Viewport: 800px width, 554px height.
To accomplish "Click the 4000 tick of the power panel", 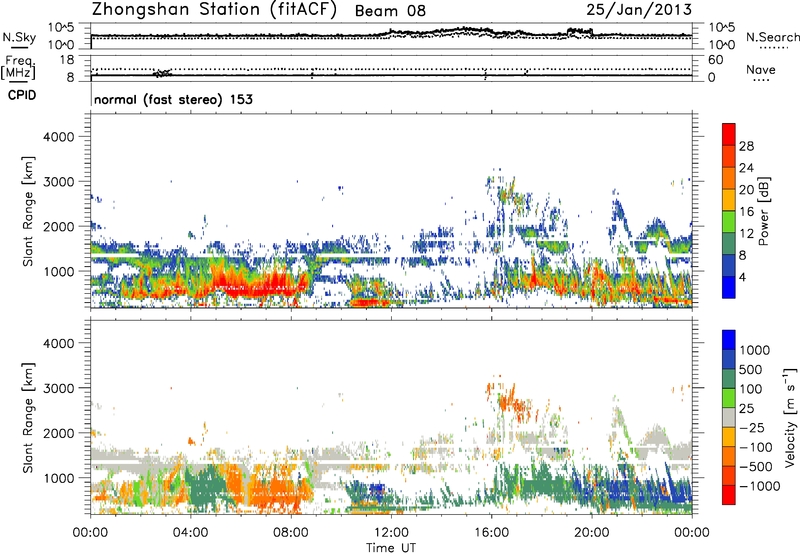I will pyautogui.click(x=59, y=137).
